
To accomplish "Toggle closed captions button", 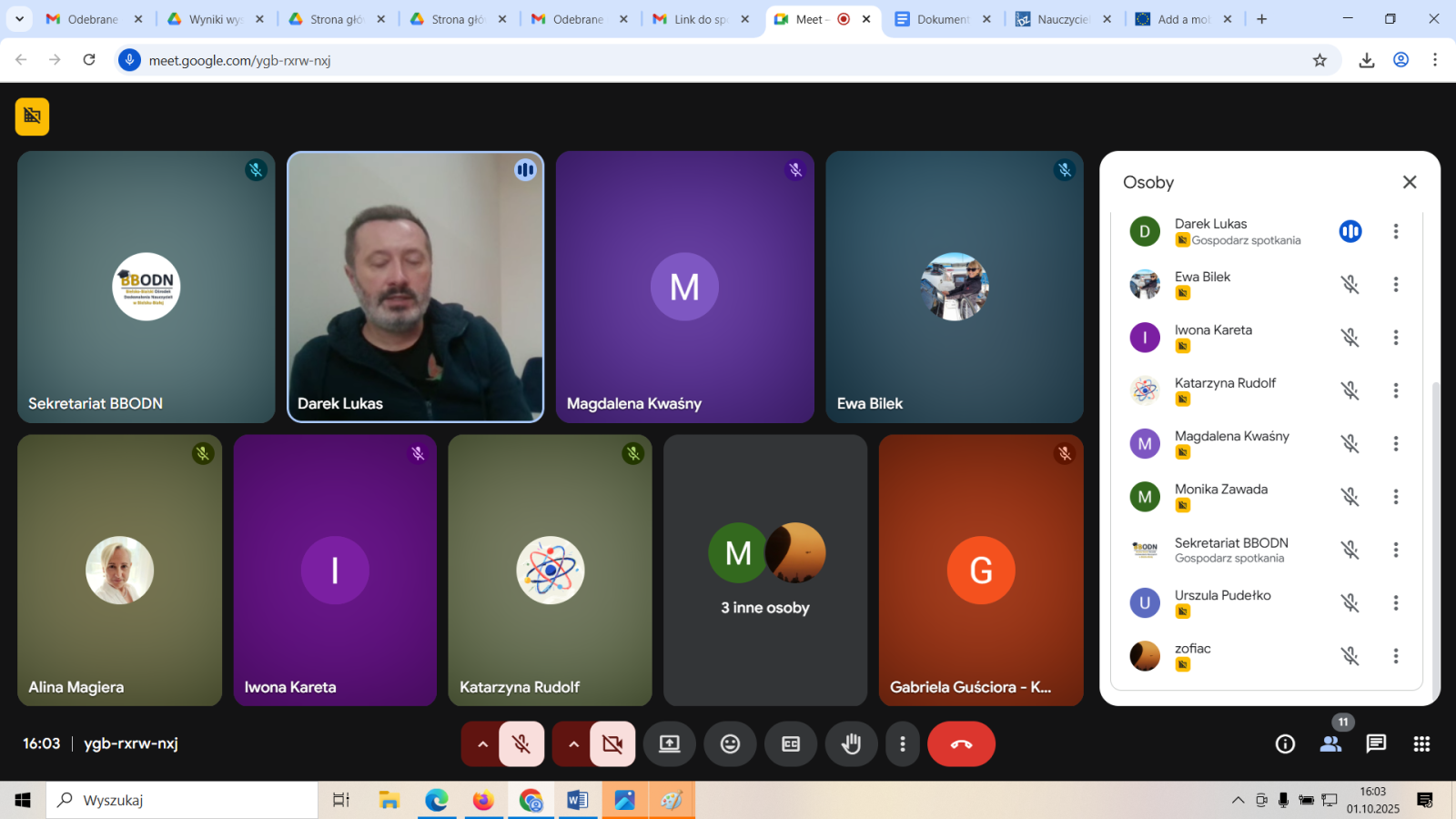I will pos(791,744).
